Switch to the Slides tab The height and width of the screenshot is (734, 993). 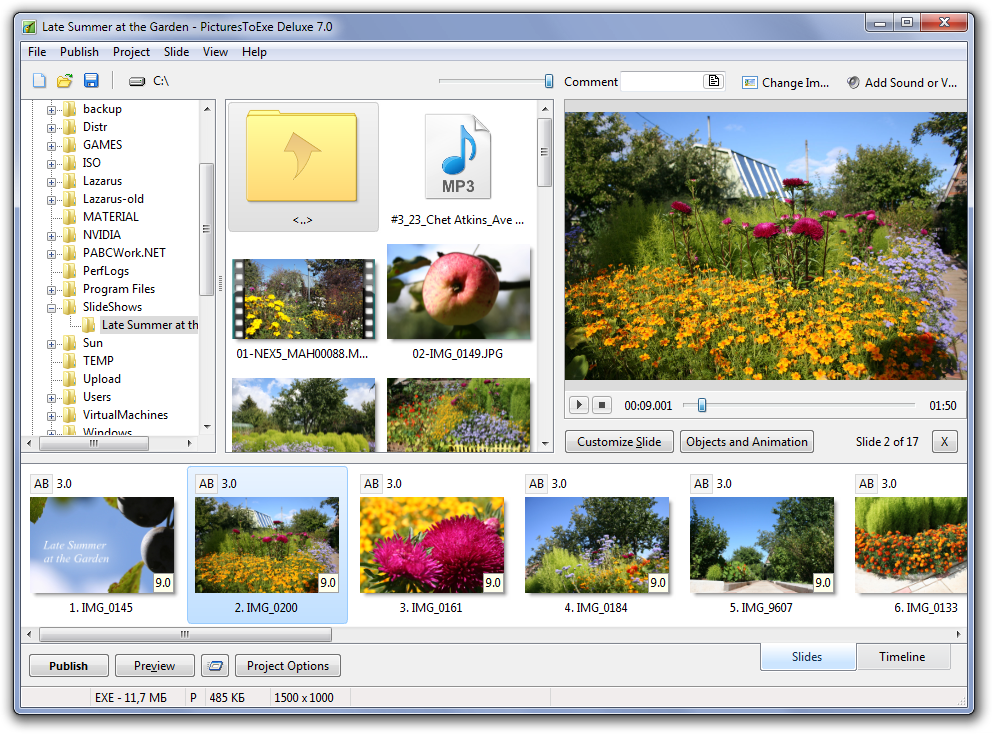[807, 657]
